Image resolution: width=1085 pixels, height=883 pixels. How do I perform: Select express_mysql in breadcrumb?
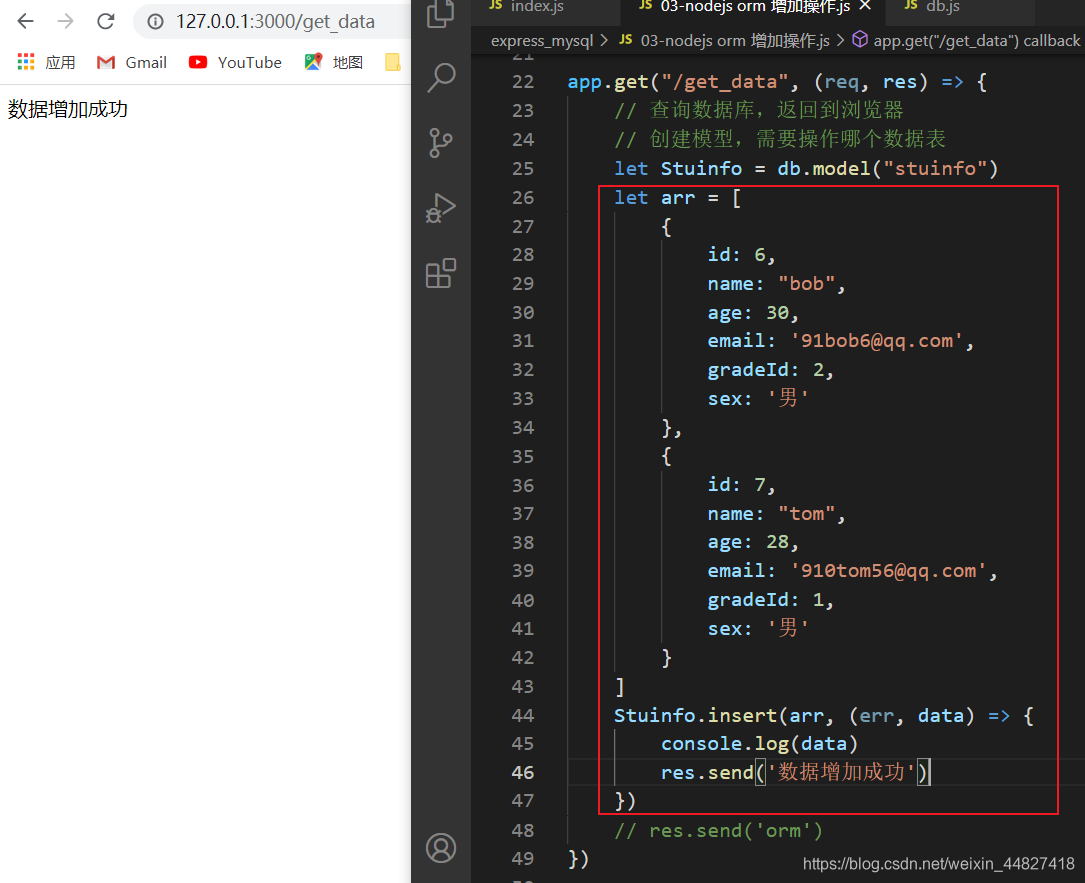pos(542,41)
